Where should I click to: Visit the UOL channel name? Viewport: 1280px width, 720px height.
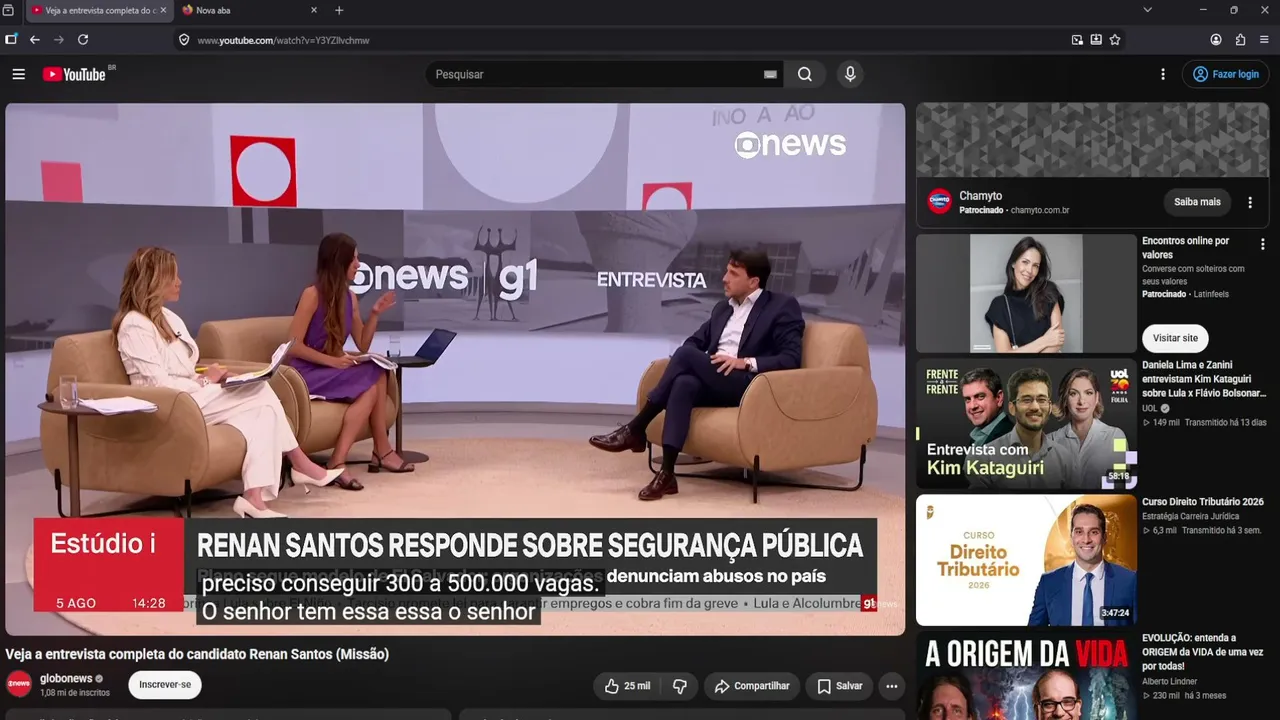(x=1150, y=408)
